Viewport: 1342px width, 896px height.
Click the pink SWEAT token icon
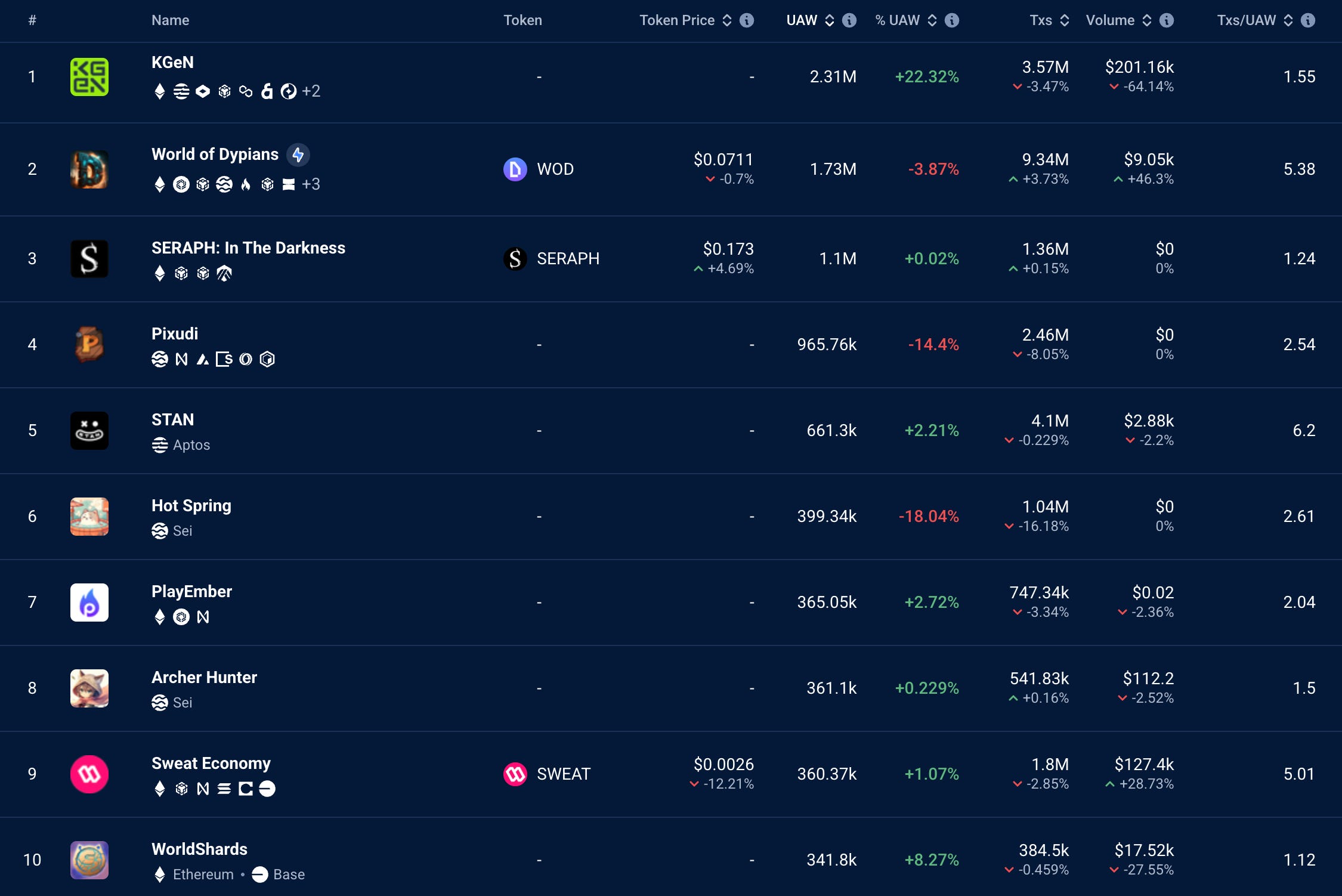coord(515,774)
